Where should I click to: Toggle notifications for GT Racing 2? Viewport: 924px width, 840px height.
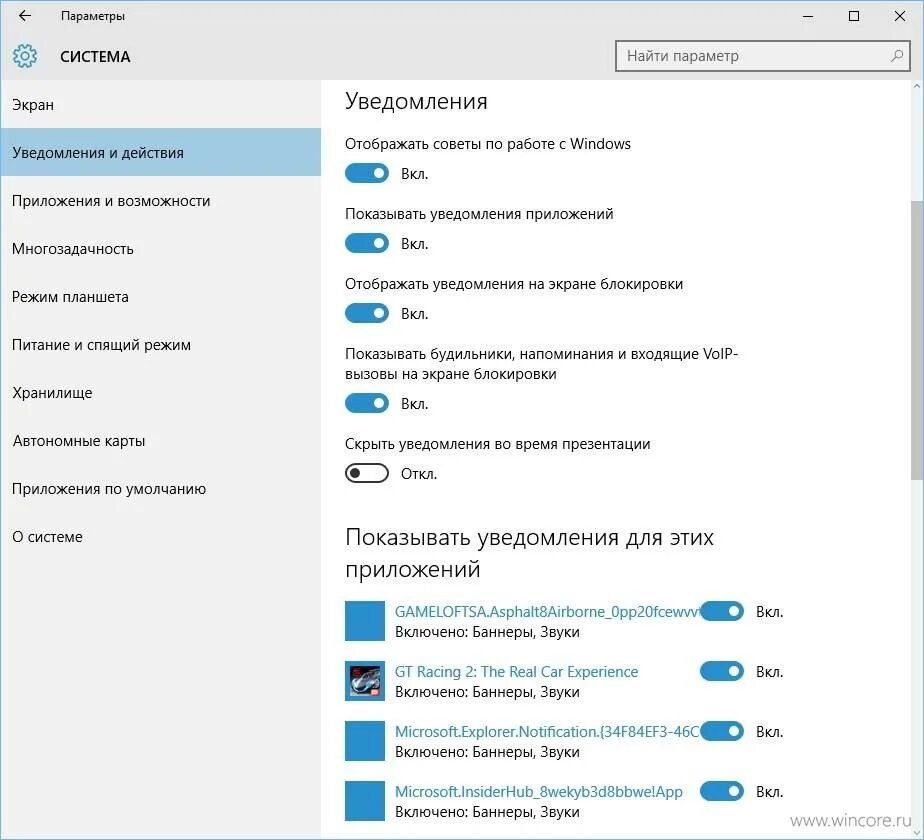[722, 671]
